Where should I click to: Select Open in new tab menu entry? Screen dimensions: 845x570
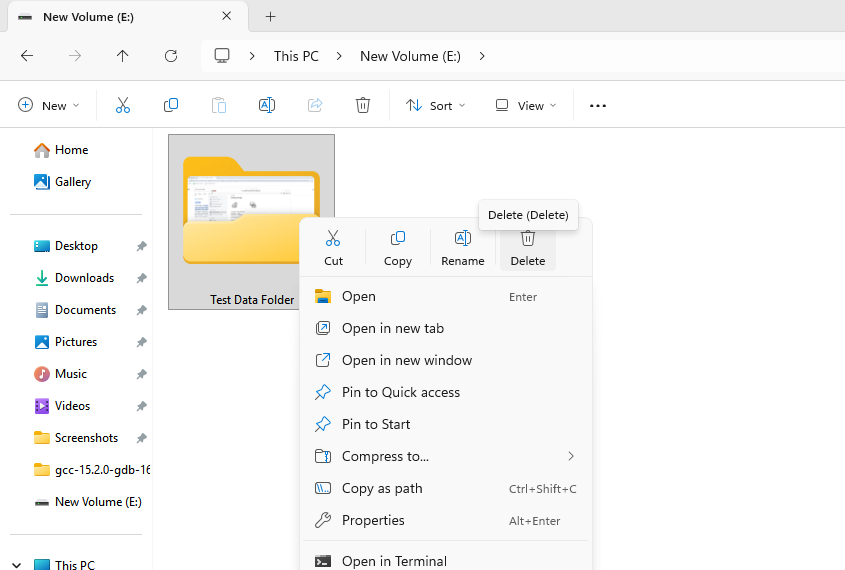pos(392,328)
